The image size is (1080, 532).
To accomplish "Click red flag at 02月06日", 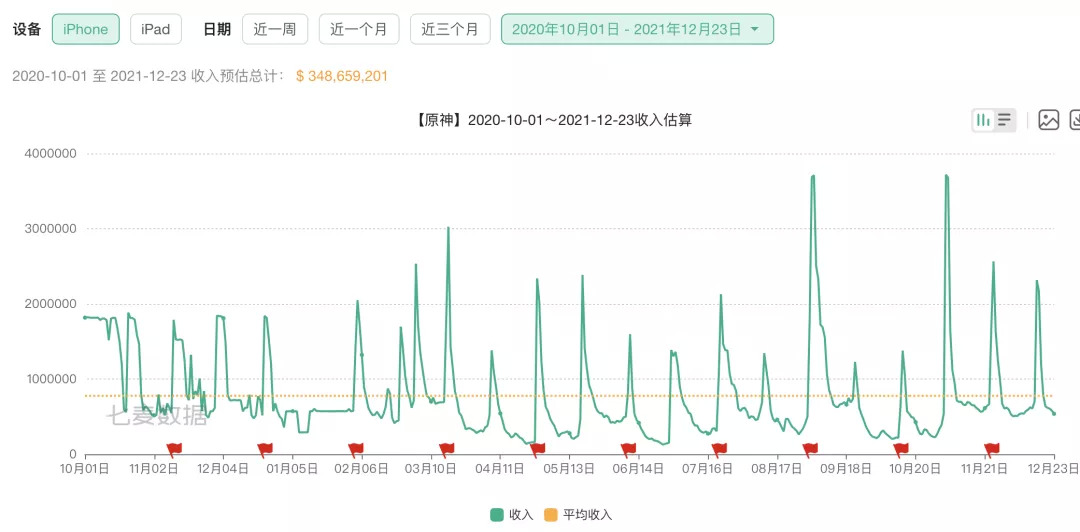I will (355, 449).
